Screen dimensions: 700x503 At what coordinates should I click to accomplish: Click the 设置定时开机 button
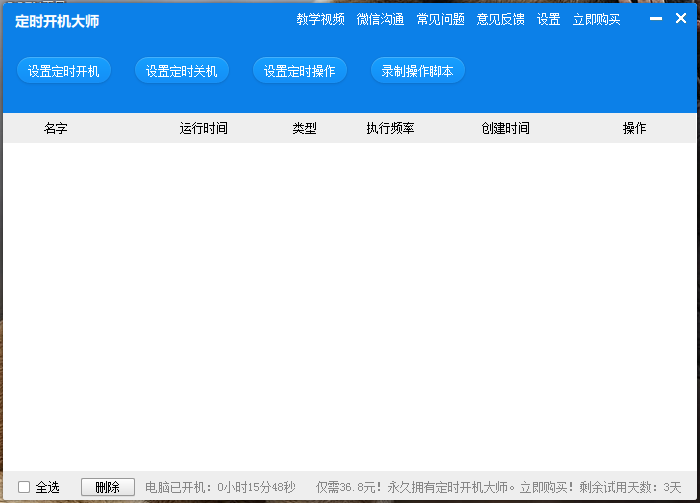(x=64, y=71)
